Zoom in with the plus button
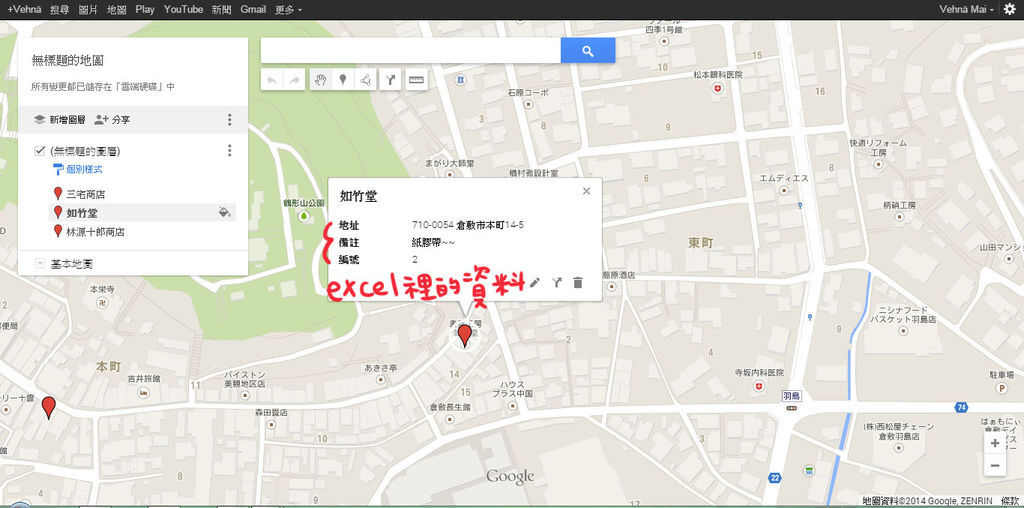1024x508 pixels. pyautogui.click(x=995, y=443)
